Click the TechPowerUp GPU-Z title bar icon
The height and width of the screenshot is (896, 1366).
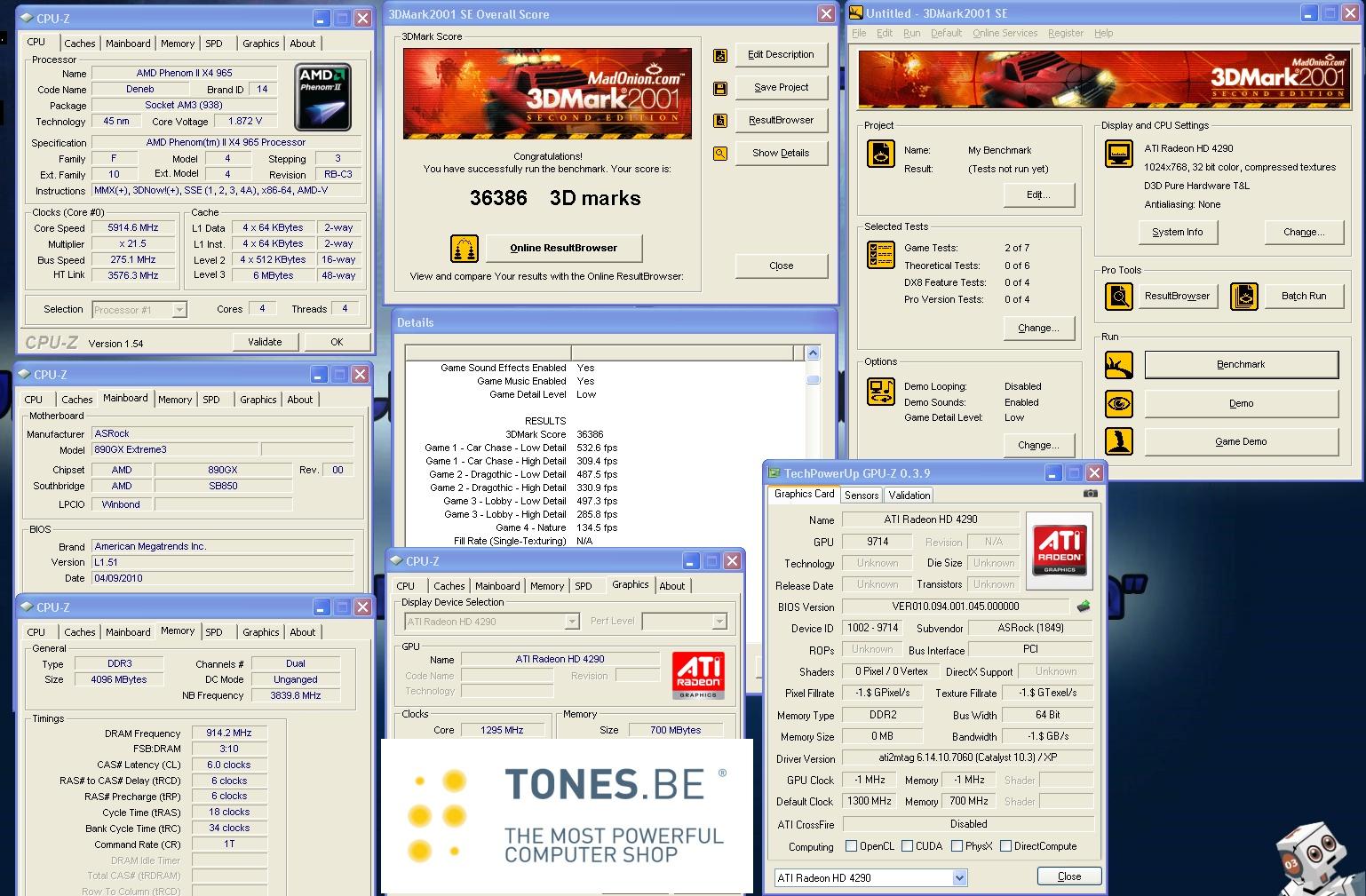pos(774,473)
